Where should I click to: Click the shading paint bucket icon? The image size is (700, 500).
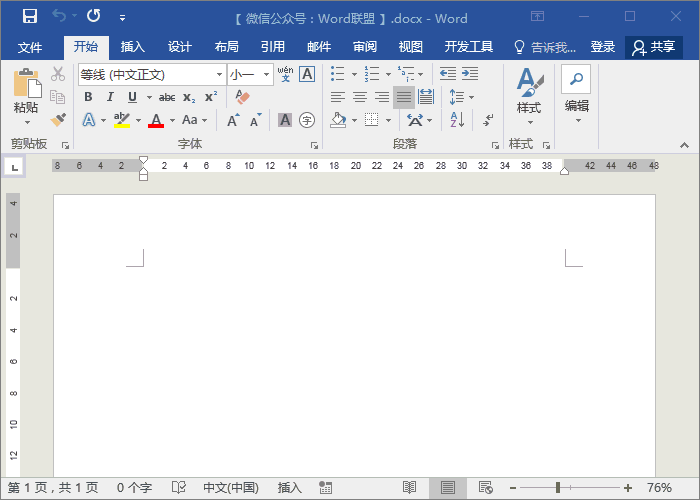pos(338,120)
